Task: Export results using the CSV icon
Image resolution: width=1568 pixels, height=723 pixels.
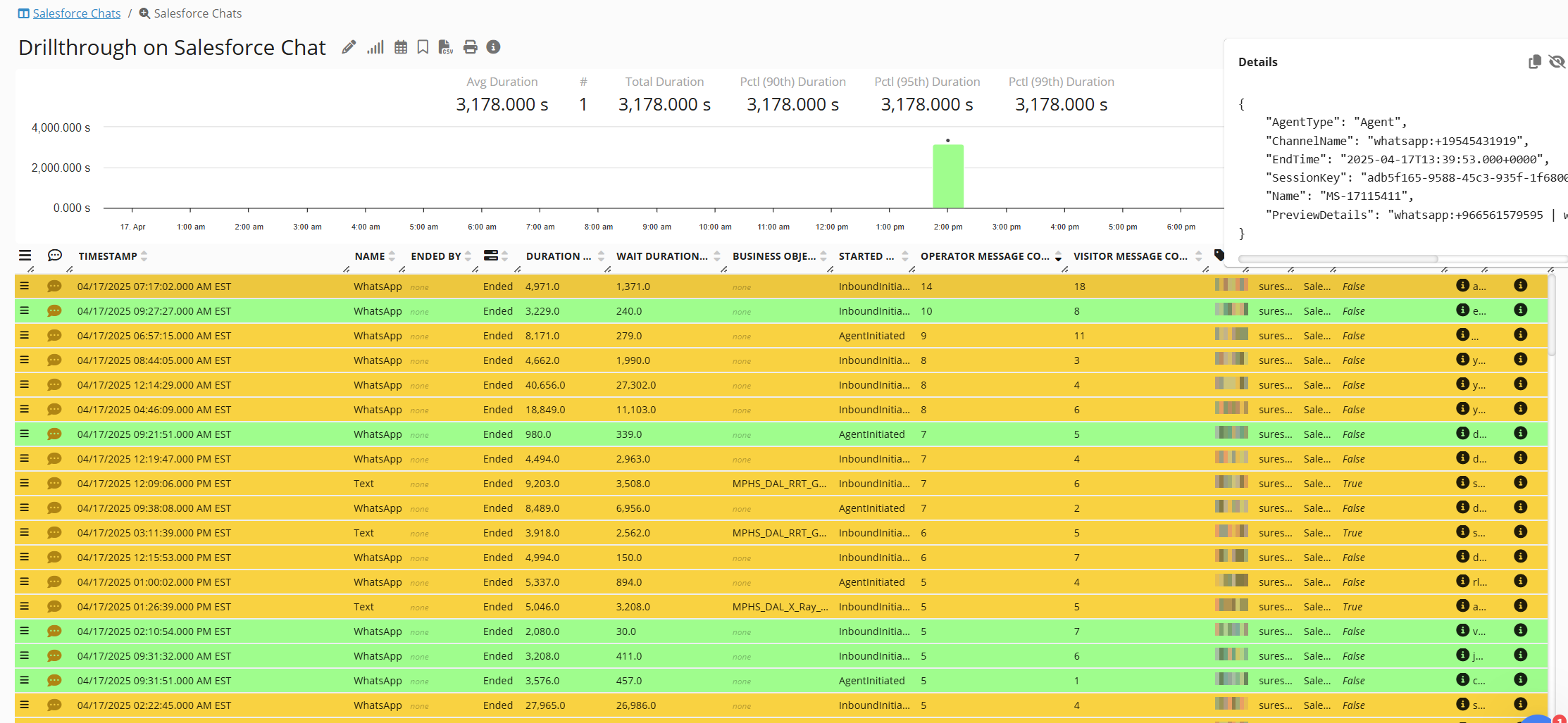Action: pyautogui.click(x=445, y=47)
